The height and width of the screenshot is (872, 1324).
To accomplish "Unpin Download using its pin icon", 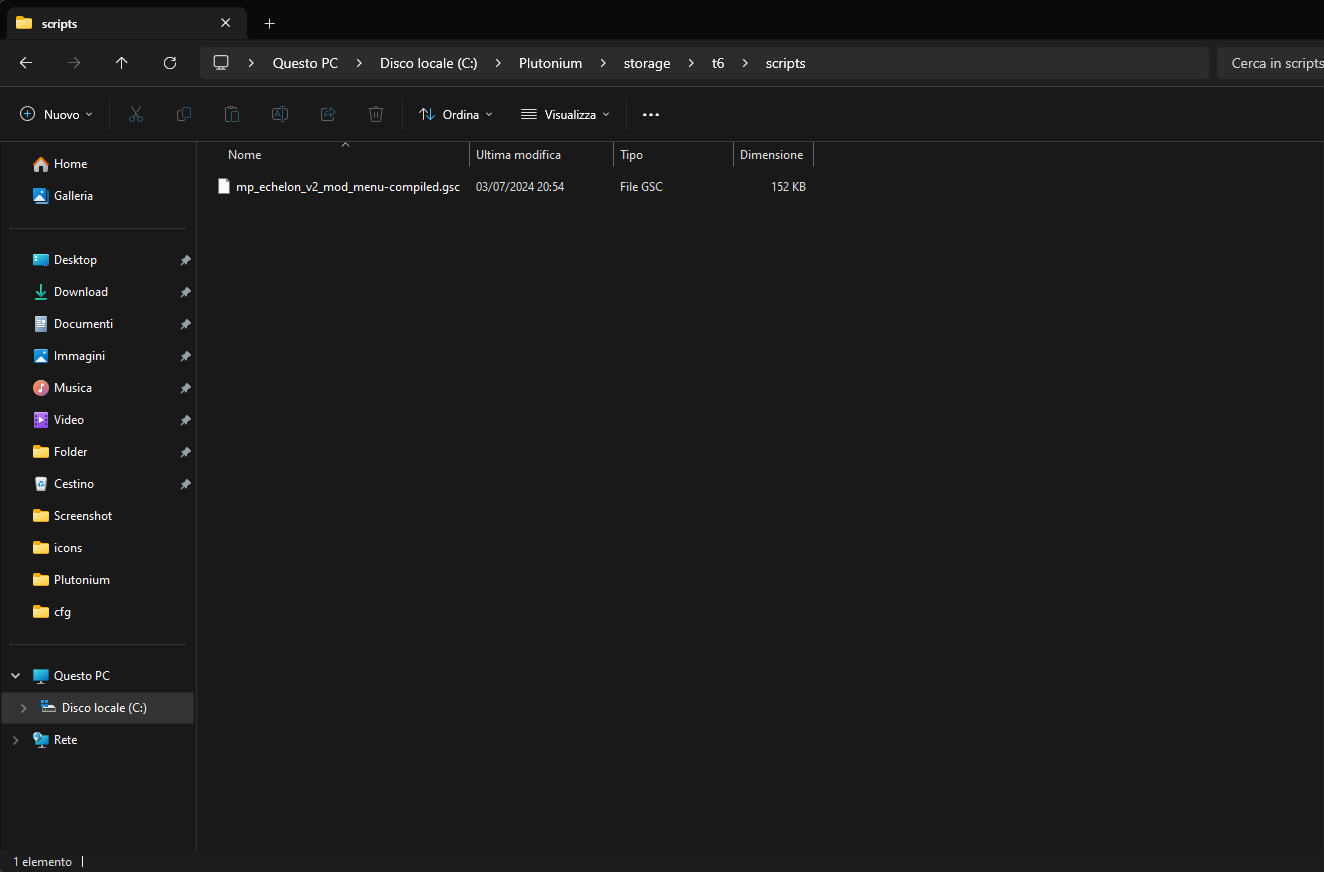I will (x=185, y=292).
